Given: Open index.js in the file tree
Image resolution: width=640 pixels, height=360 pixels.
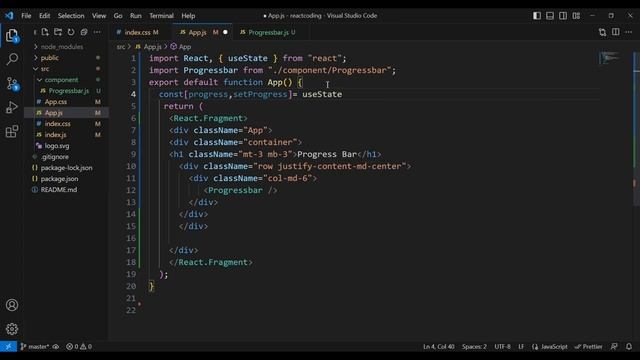Looking at the screenshot, I should click(56, 135).
